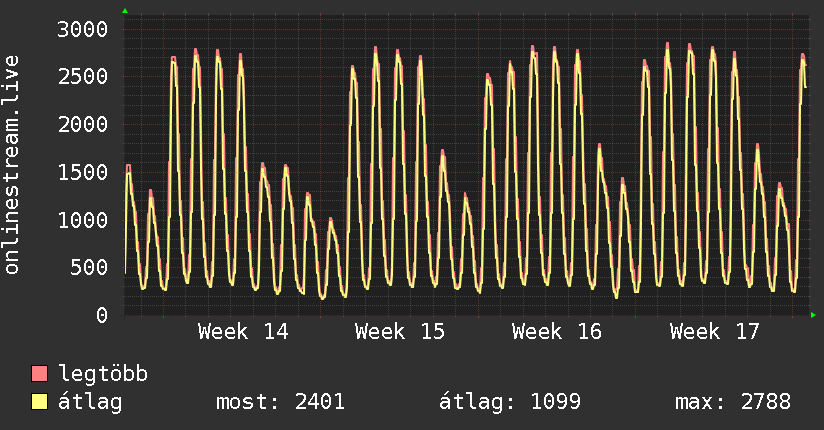Click the 'most: 2401' value
The image size is (824, 430).
[x=281, y=402]
